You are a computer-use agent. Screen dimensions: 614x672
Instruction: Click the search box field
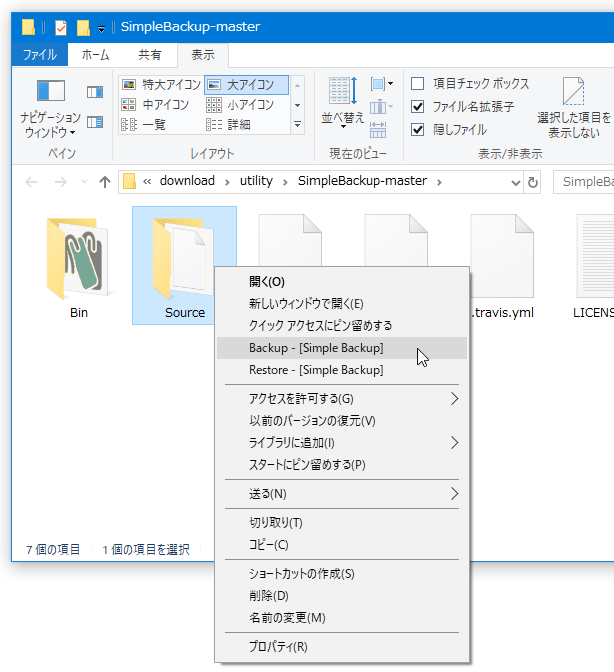[x=584, y=182]
